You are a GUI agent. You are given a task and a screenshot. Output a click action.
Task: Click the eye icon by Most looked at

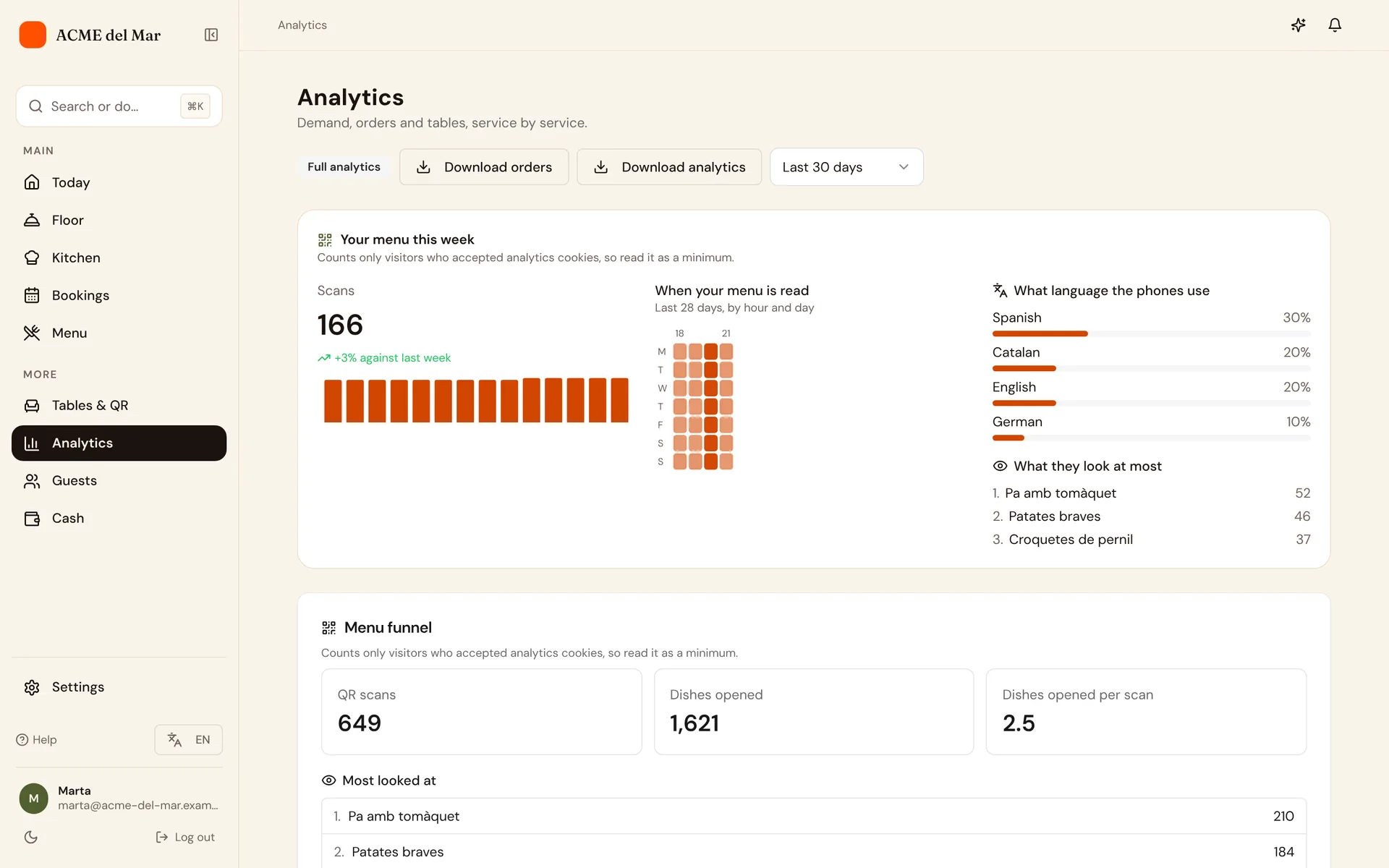328,780
